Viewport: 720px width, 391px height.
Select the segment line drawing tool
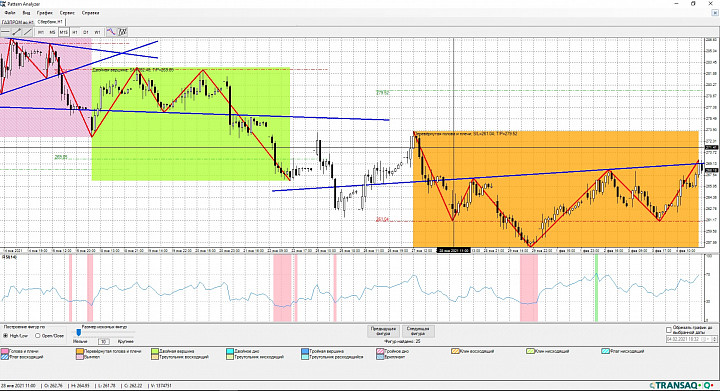tap(17, 32)
